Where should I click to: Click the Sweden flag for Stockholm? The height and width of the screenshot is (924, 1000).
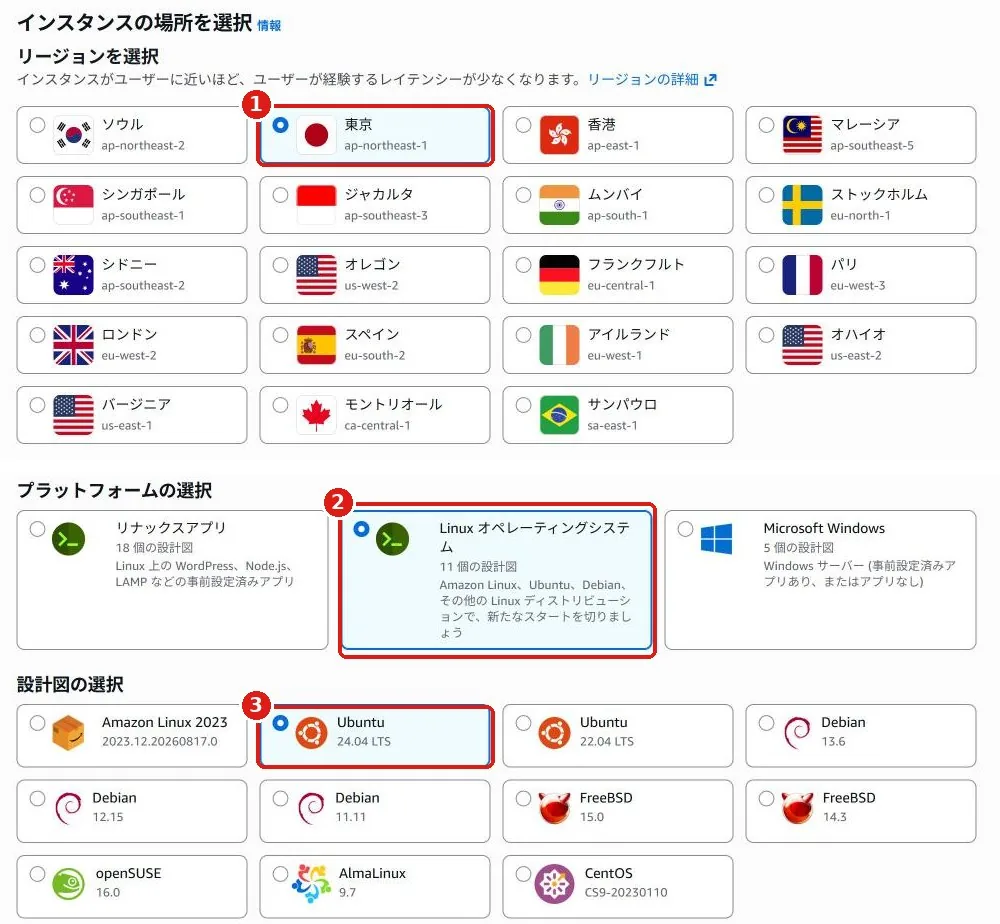(802, 205)
